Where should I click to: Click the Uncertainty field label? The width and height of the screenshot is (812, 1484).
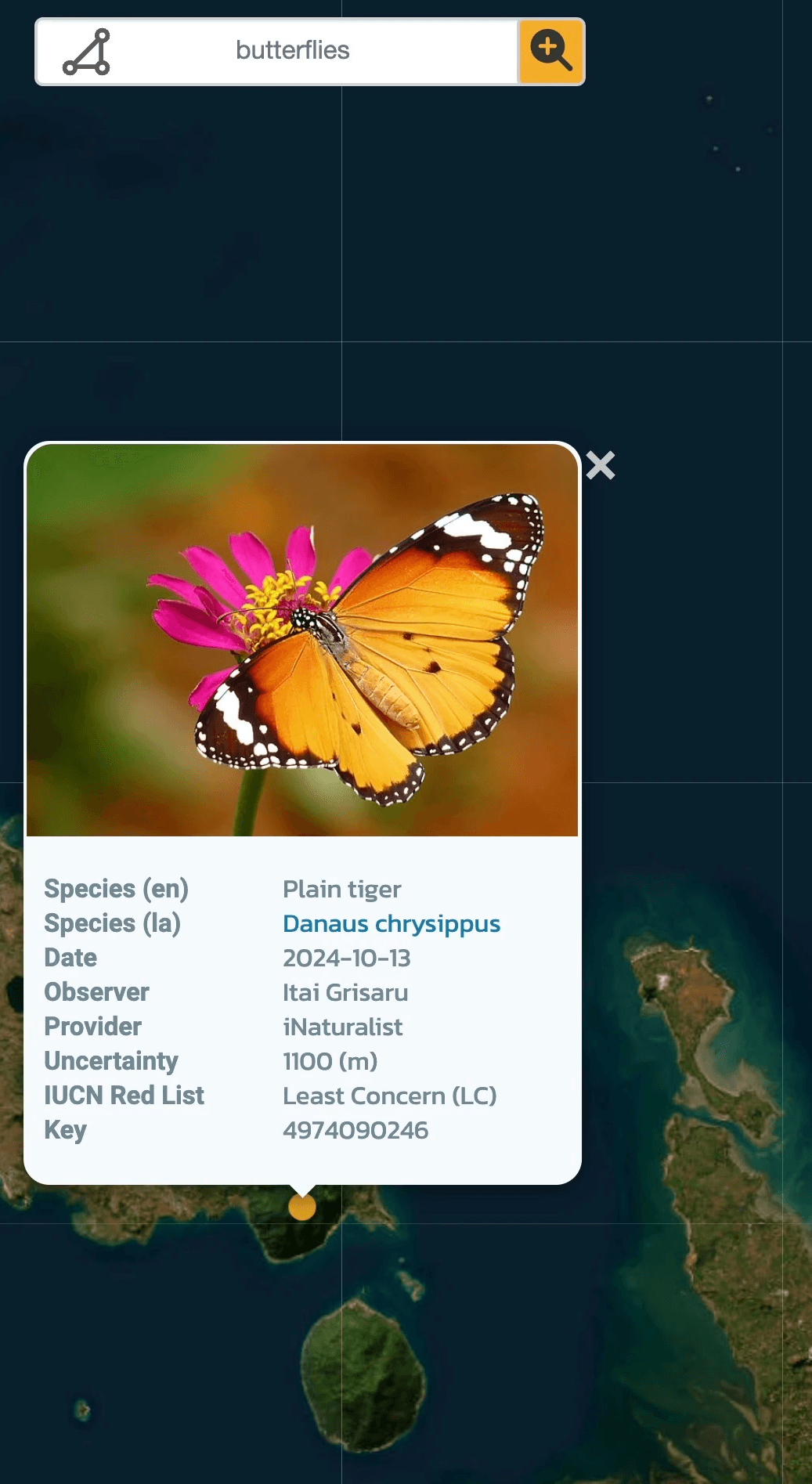(111, 1061)
